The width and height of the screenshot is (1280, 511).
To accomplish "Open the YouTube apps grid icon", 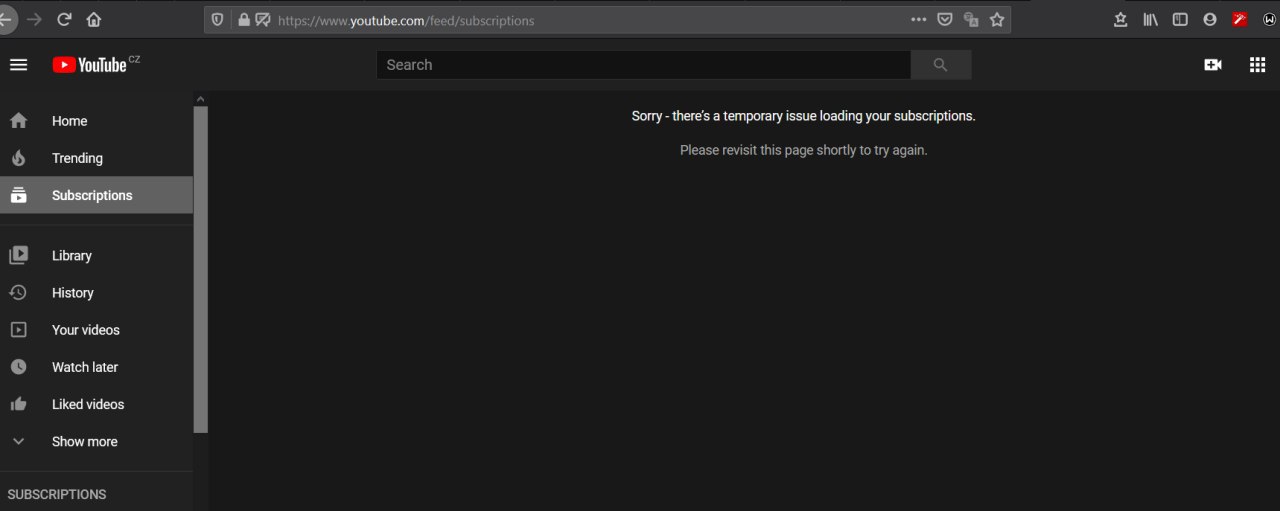I will 1258,65.
